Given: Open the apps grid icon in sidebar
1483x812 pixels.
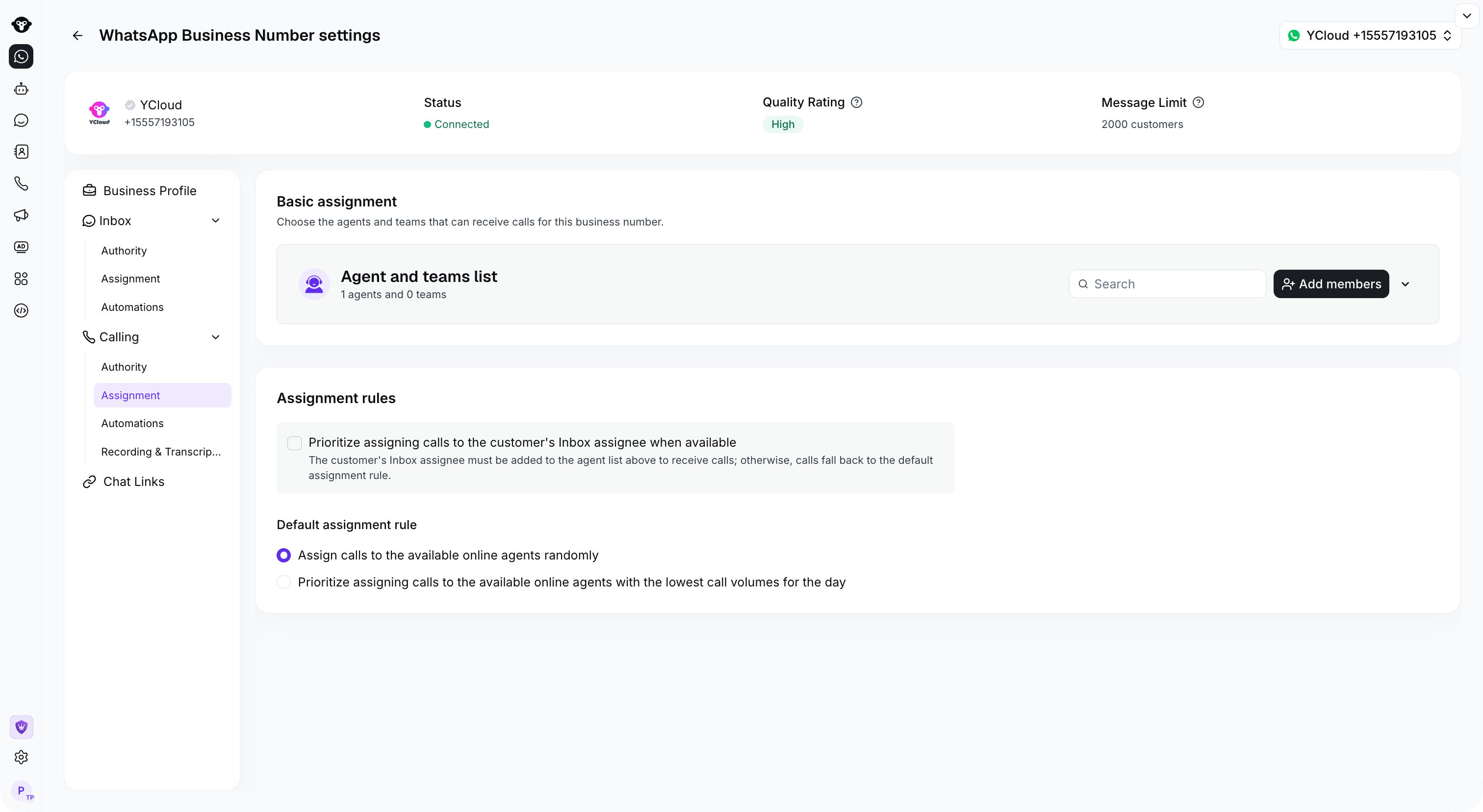Looking at the screenshot, I should pyautogui.click(x=21, y=279).
